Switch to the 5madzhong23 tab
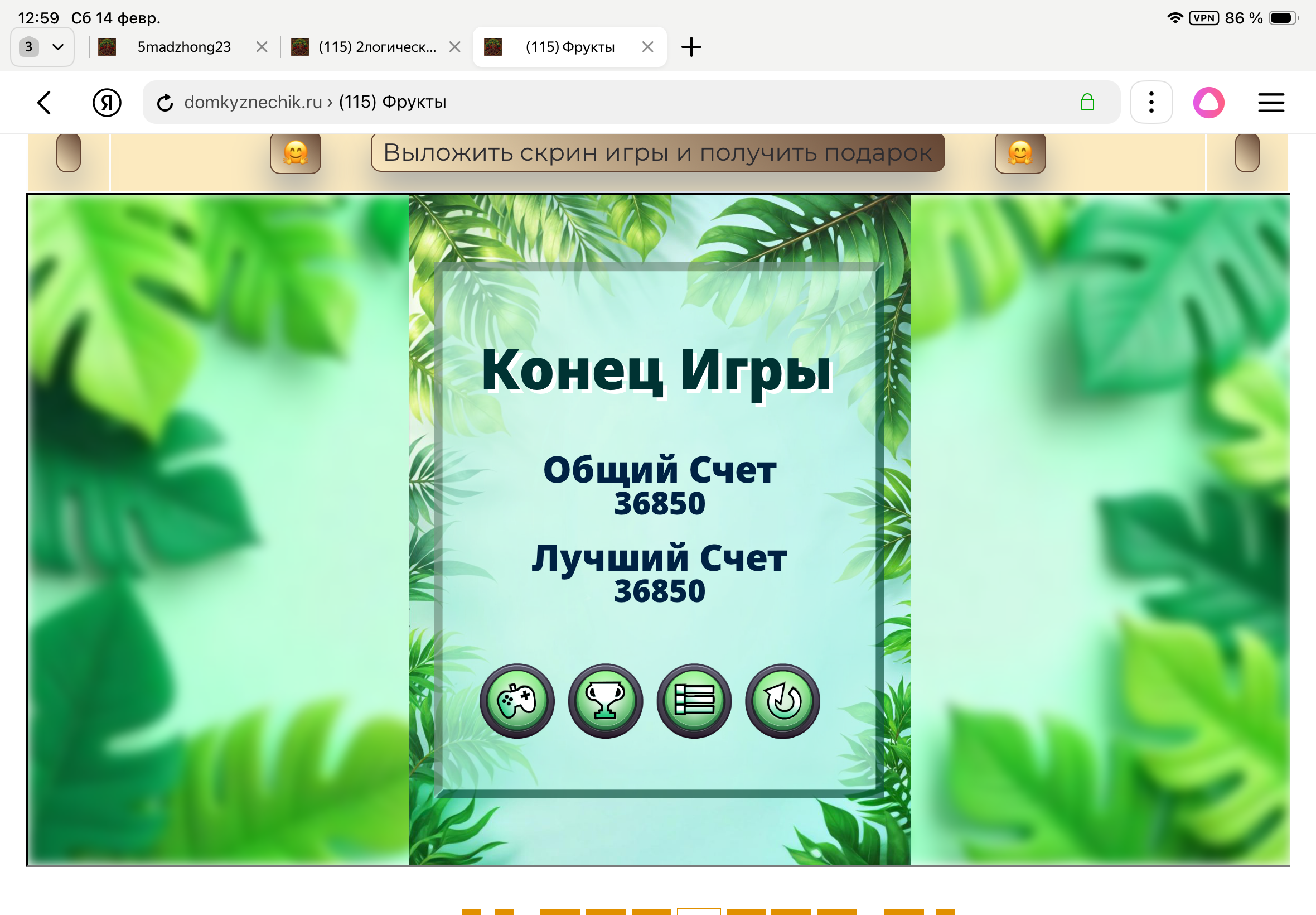Screen dimensions: 1316x915 [x=183, y=46]
